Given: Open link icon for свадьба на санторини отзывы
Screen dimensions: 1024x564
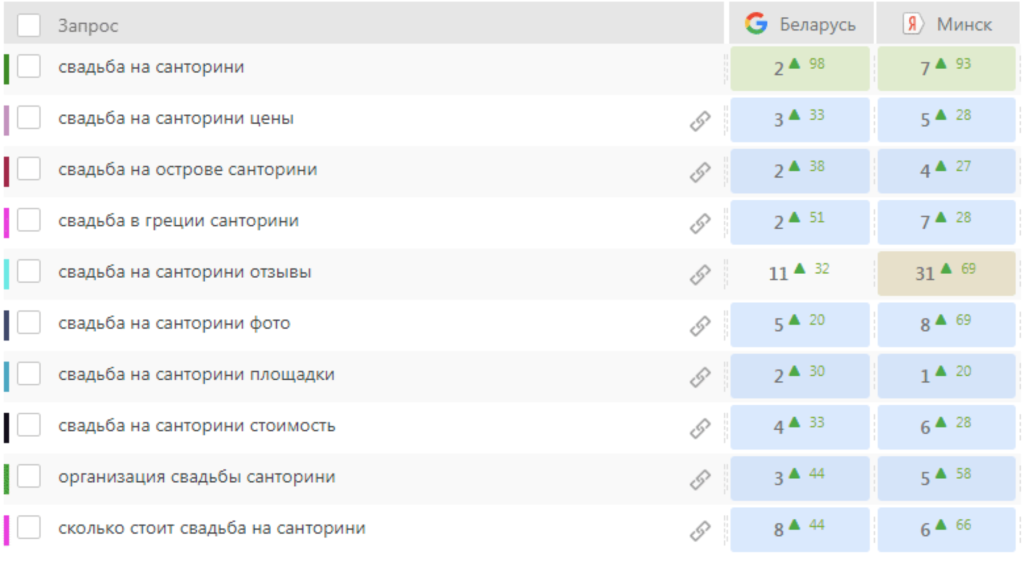Looking at the screenshot, I should [700, 275].
